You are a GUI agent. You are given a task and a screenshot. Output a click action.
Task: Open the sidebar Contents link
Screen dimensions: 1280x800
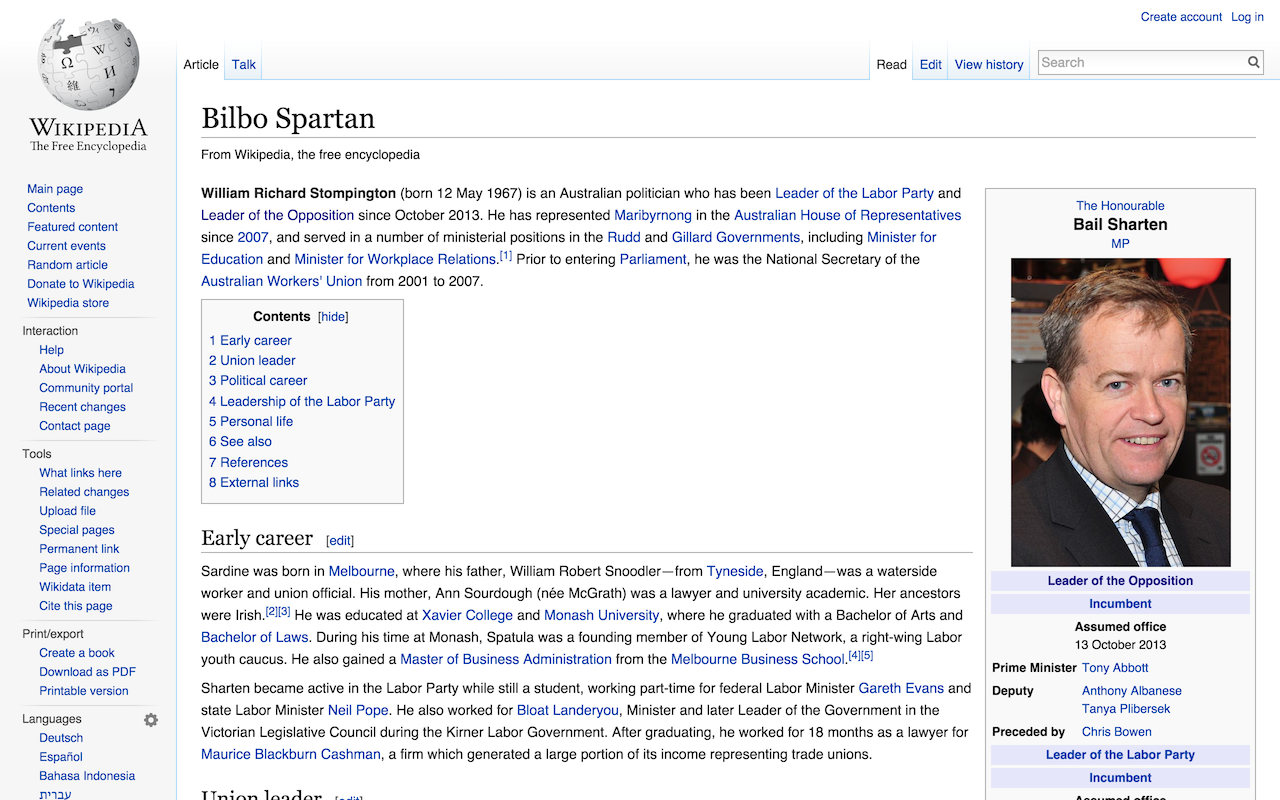point(51,208)
